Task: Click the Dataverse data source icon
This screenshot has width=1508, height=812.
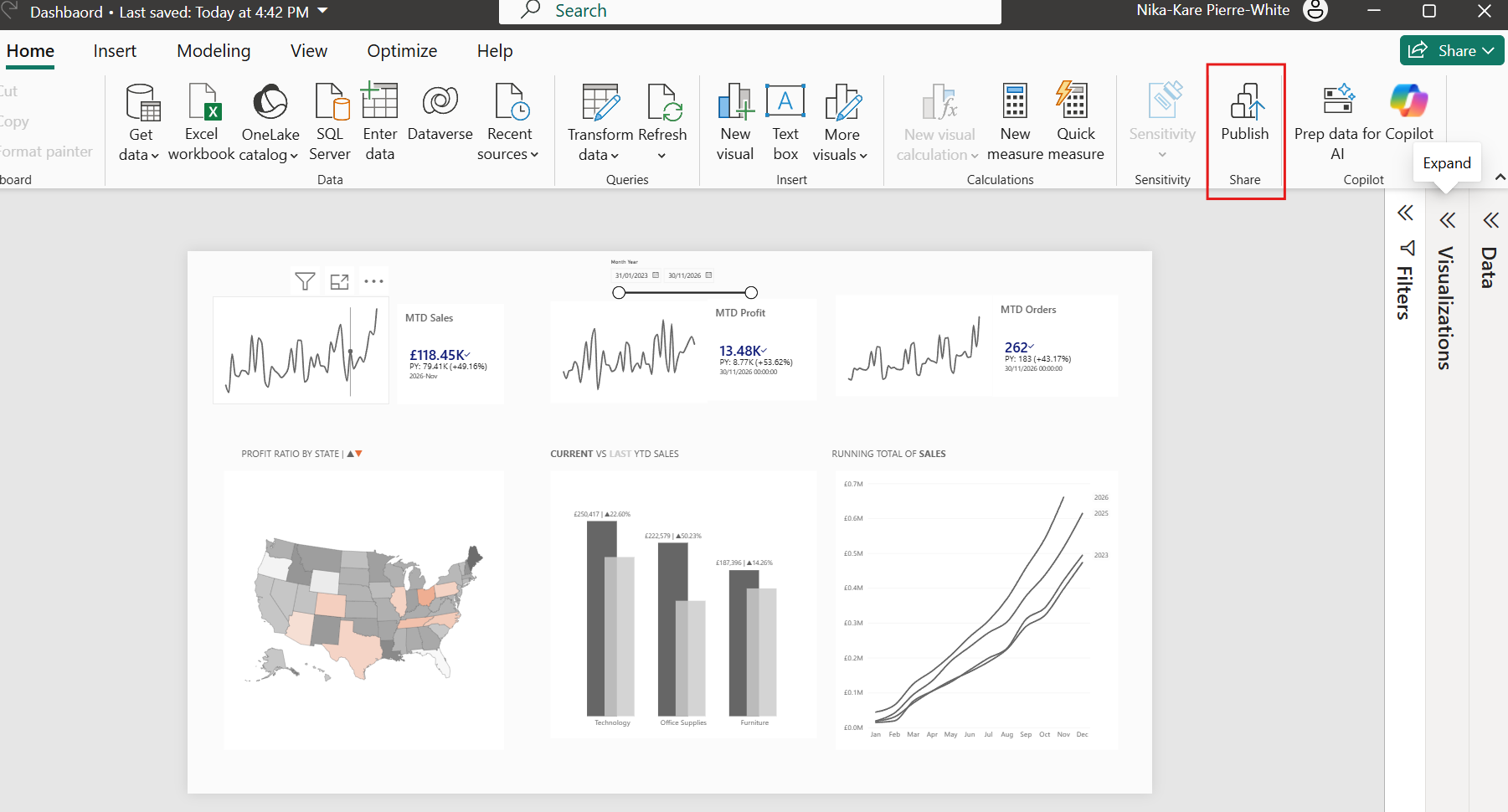Action: (x=440, y=101)
